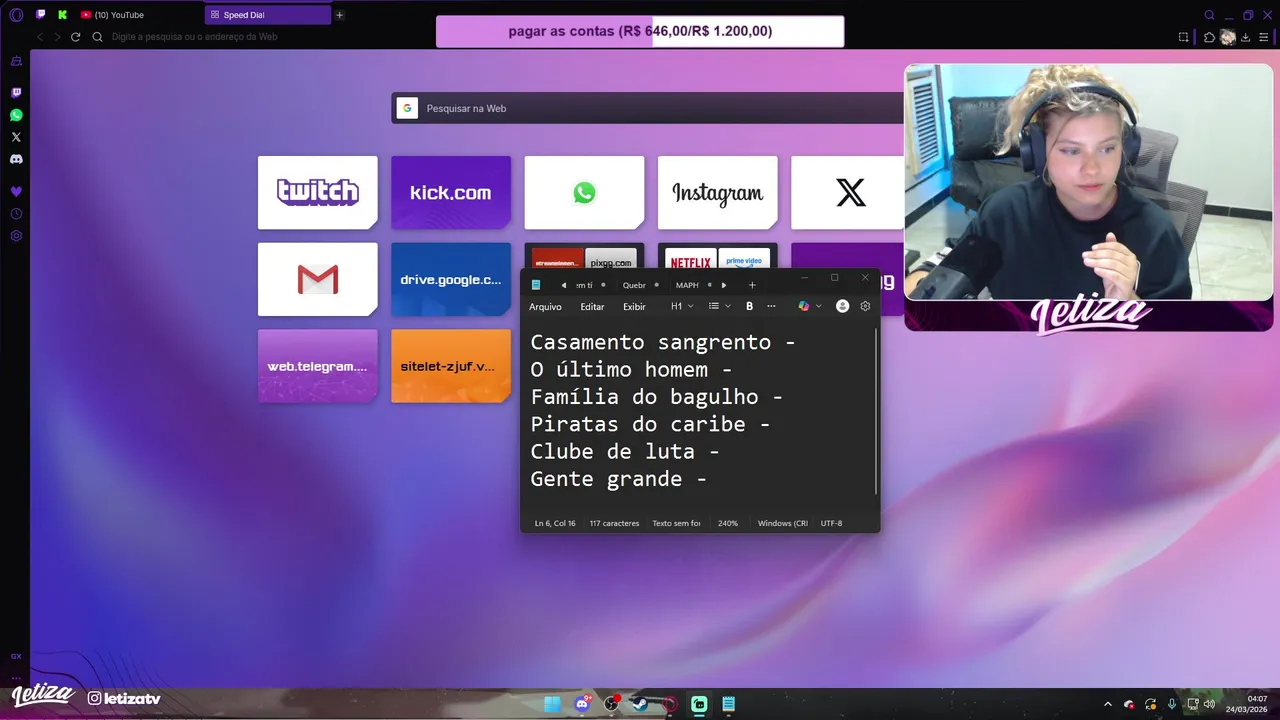Click the Copilot icon in Notepad

tap(803, 306)
